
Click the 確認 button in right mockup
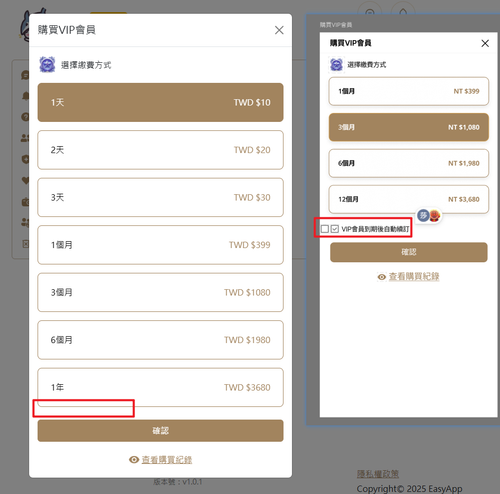tap(409, 252)
